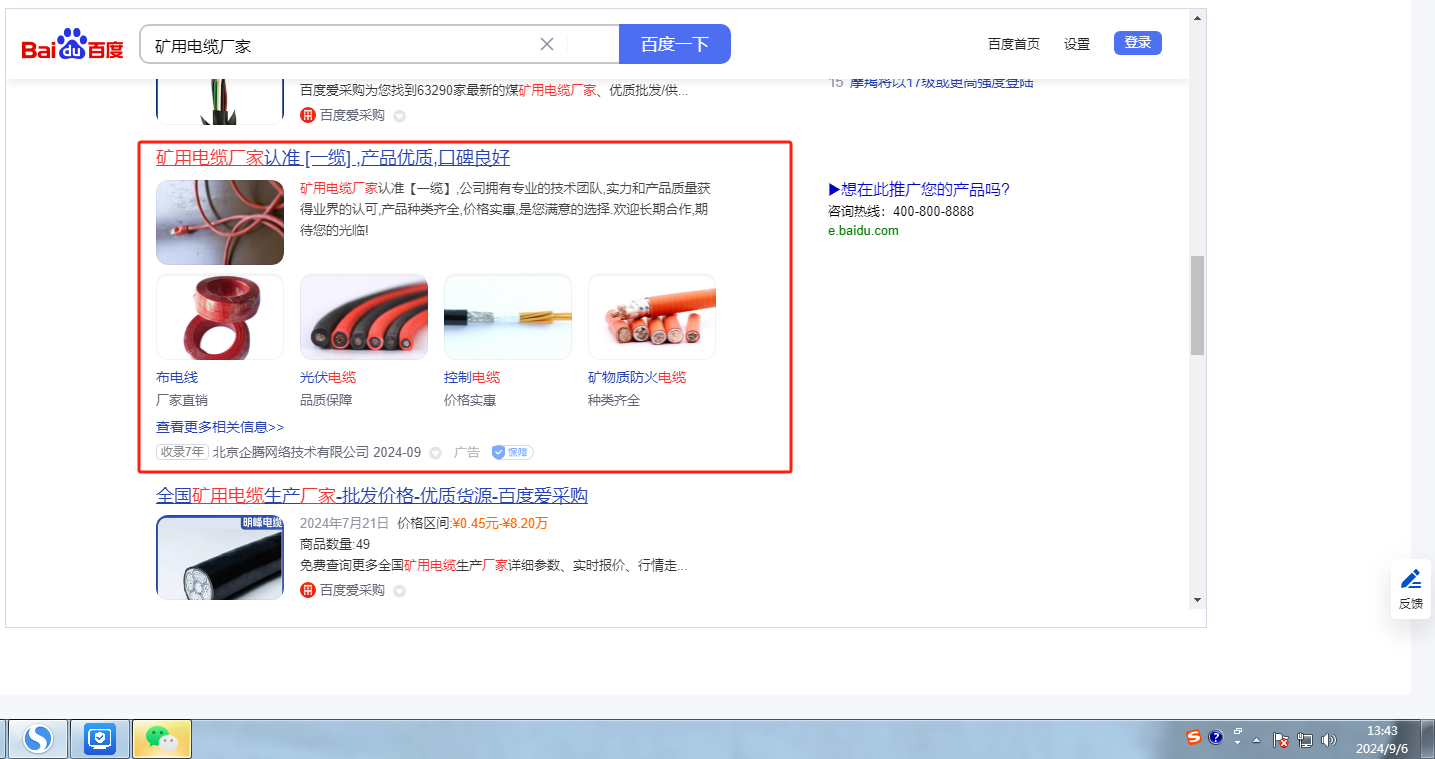The image size is (1435, 759).
Task: Click the page's vertical scrollbar thumb
Action: pos(1197,305)
